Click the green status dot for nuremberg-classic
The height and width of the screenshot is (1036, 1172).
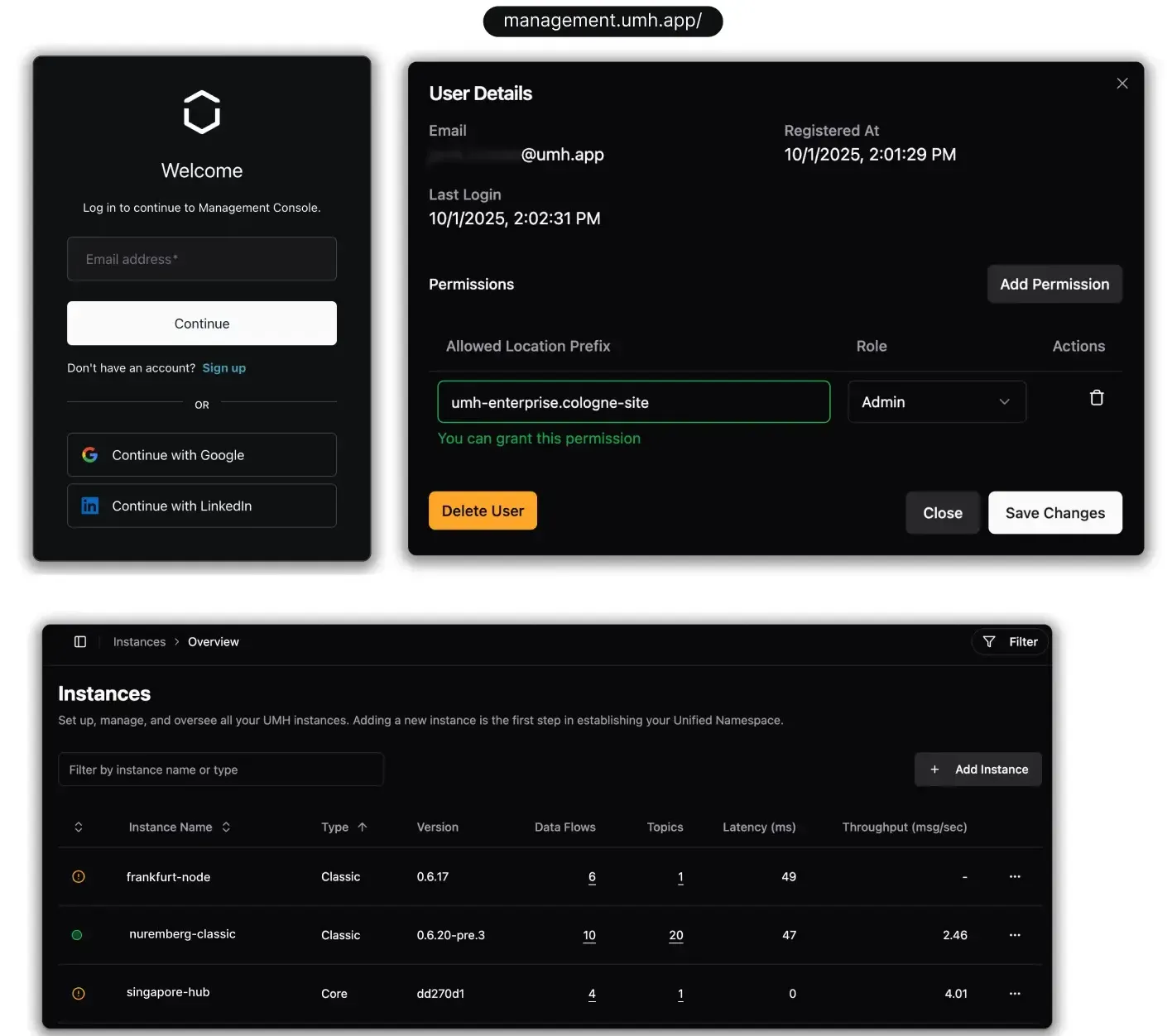point(77,935)
